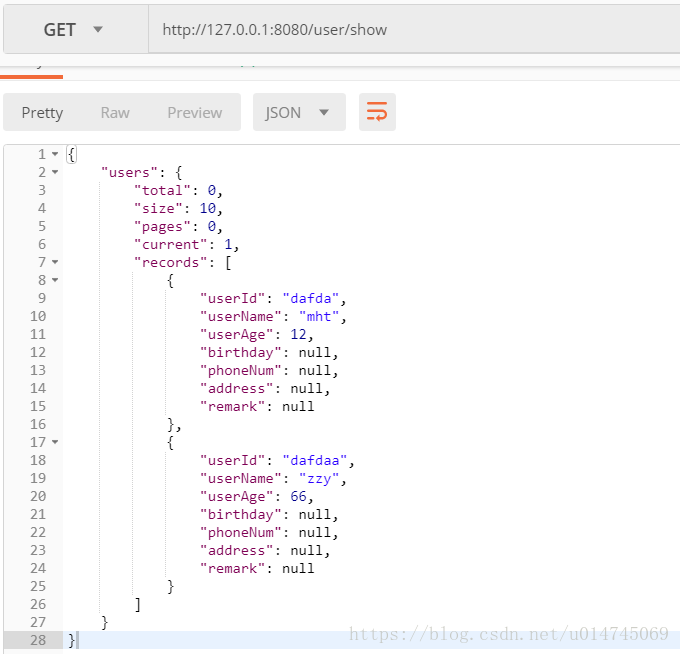This screenshot has height=654, width=680.
Task: Collapse the fold arrow on line 1
Action: point(55,154)
